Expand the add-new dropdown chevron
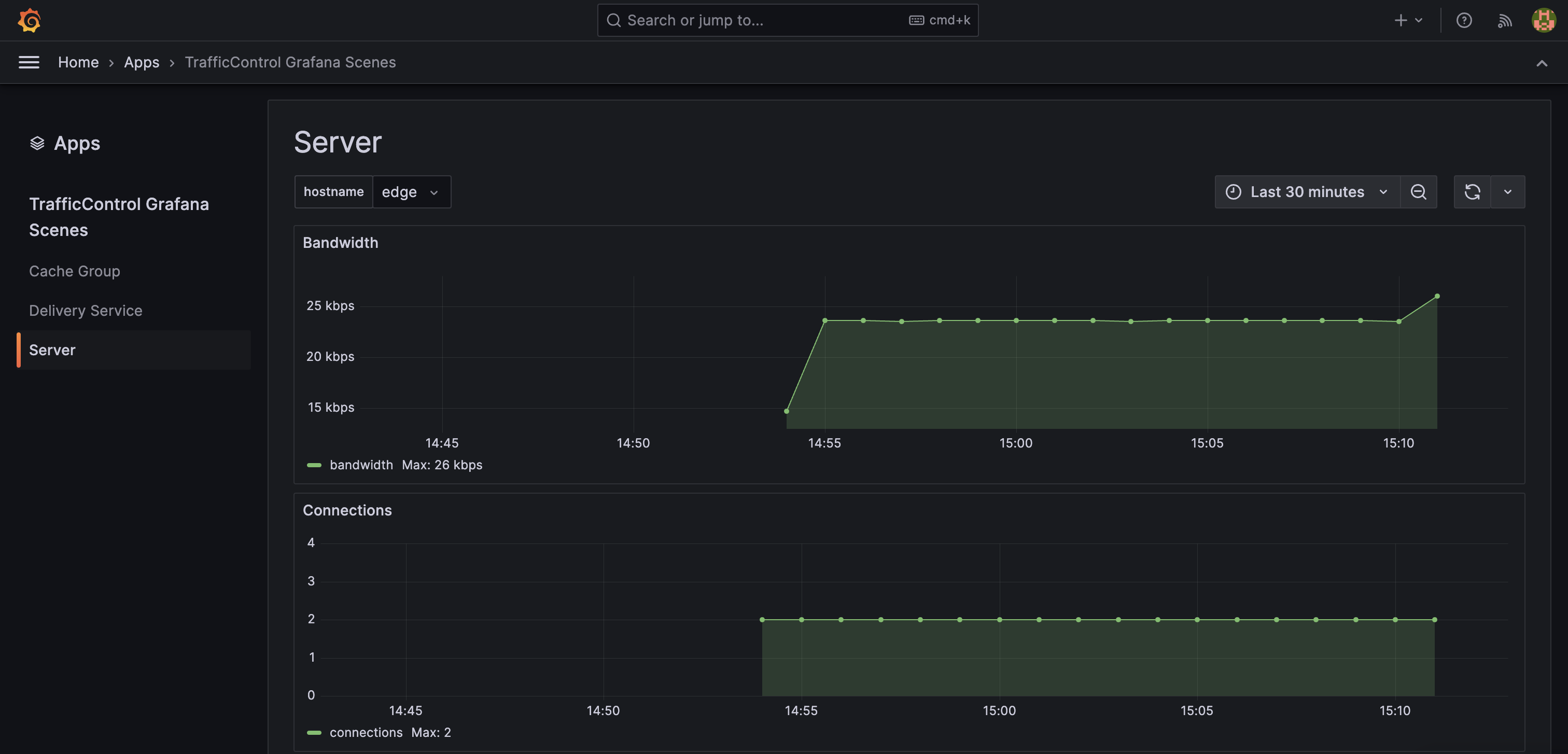Screen dimensions: 1568x754 (x=1418, y=20)
